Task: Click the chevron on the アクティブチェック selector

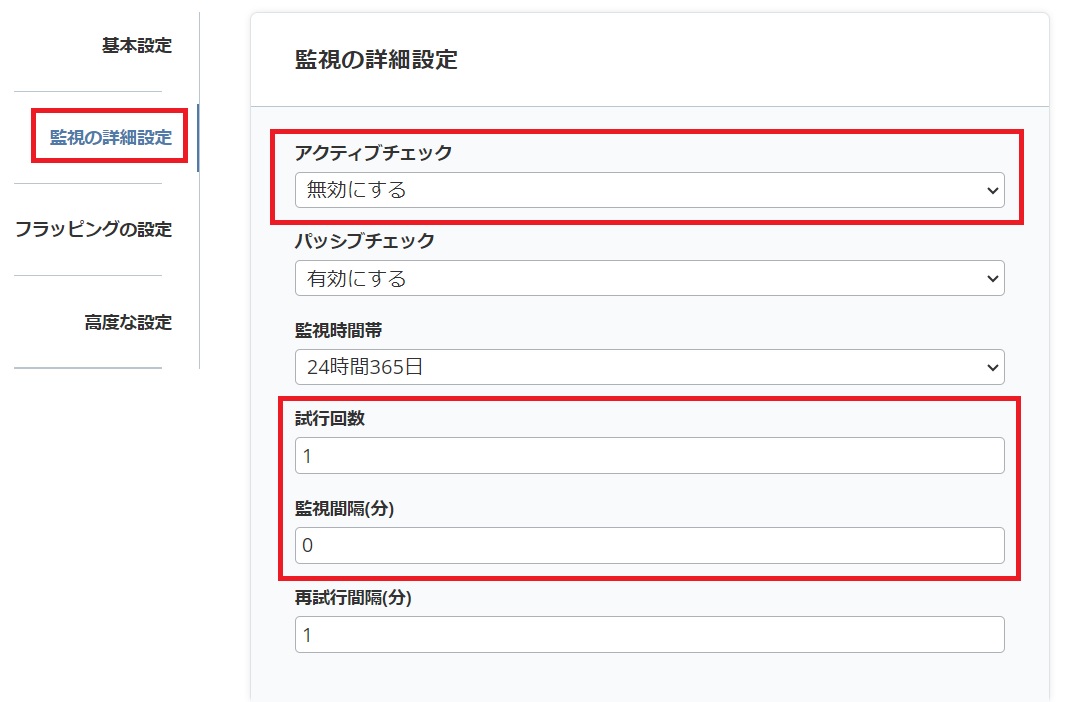Action: (x=993, y=189)
